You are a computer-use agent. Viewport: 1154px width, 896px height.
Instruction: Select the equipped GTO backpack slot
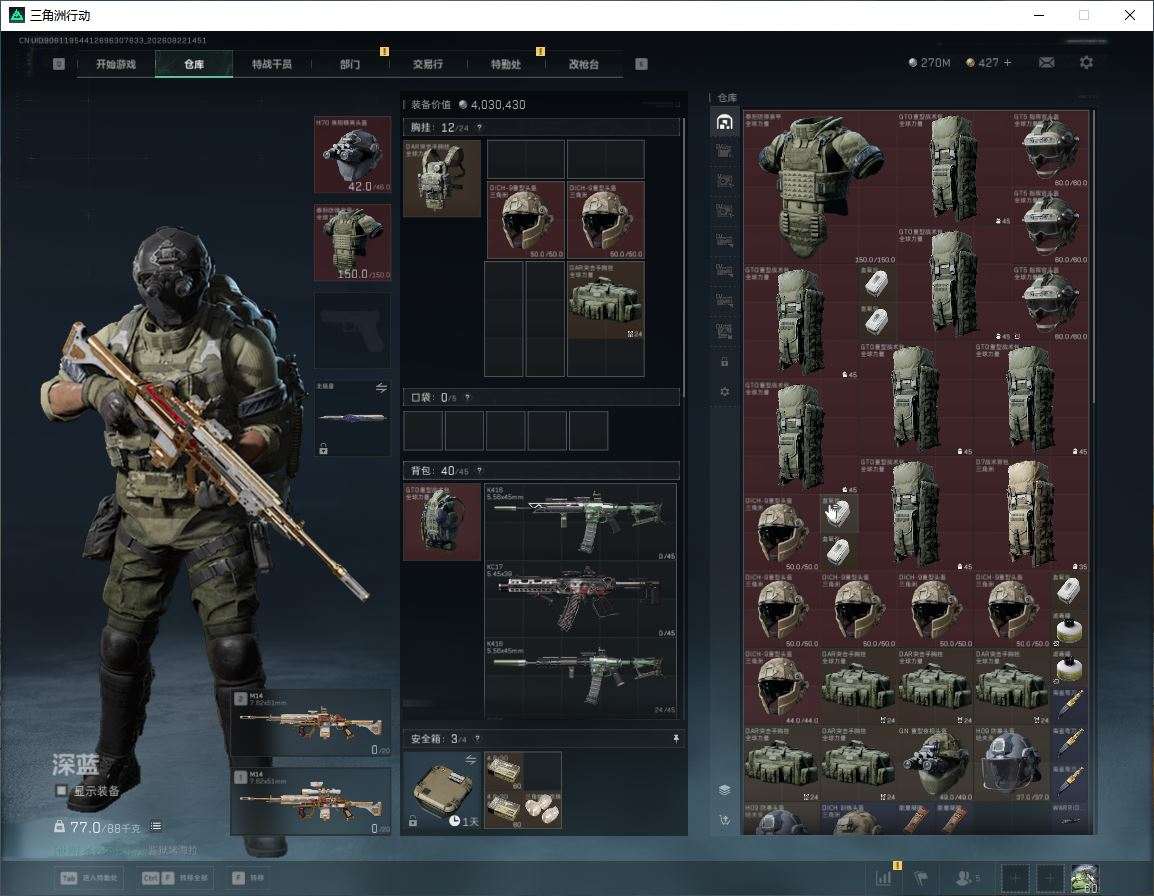442,522
